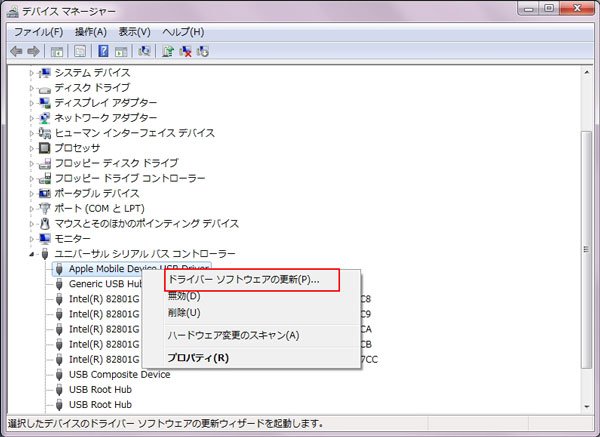Click the プロセッサ chip icon
Viewport: 600px width, 437px height.
pos(45,148)
